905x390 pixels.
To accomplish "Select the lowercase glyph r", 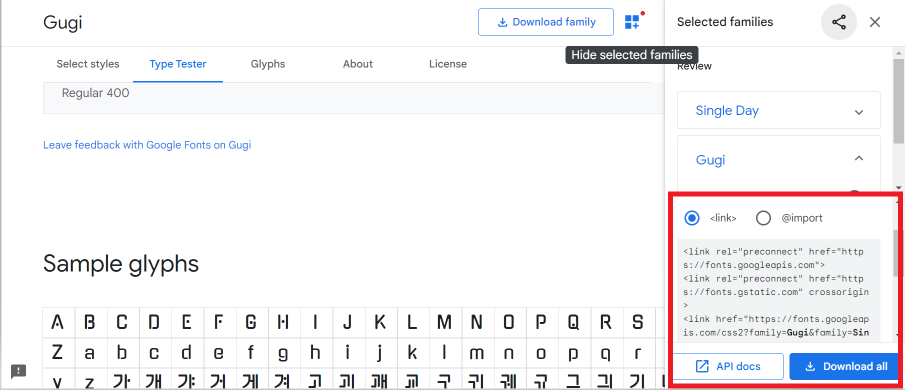I will (x=637, y=352).
